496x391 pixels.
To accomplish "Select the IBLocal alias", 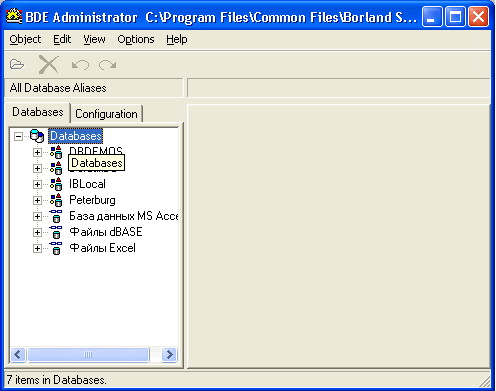I will [87, 184].
